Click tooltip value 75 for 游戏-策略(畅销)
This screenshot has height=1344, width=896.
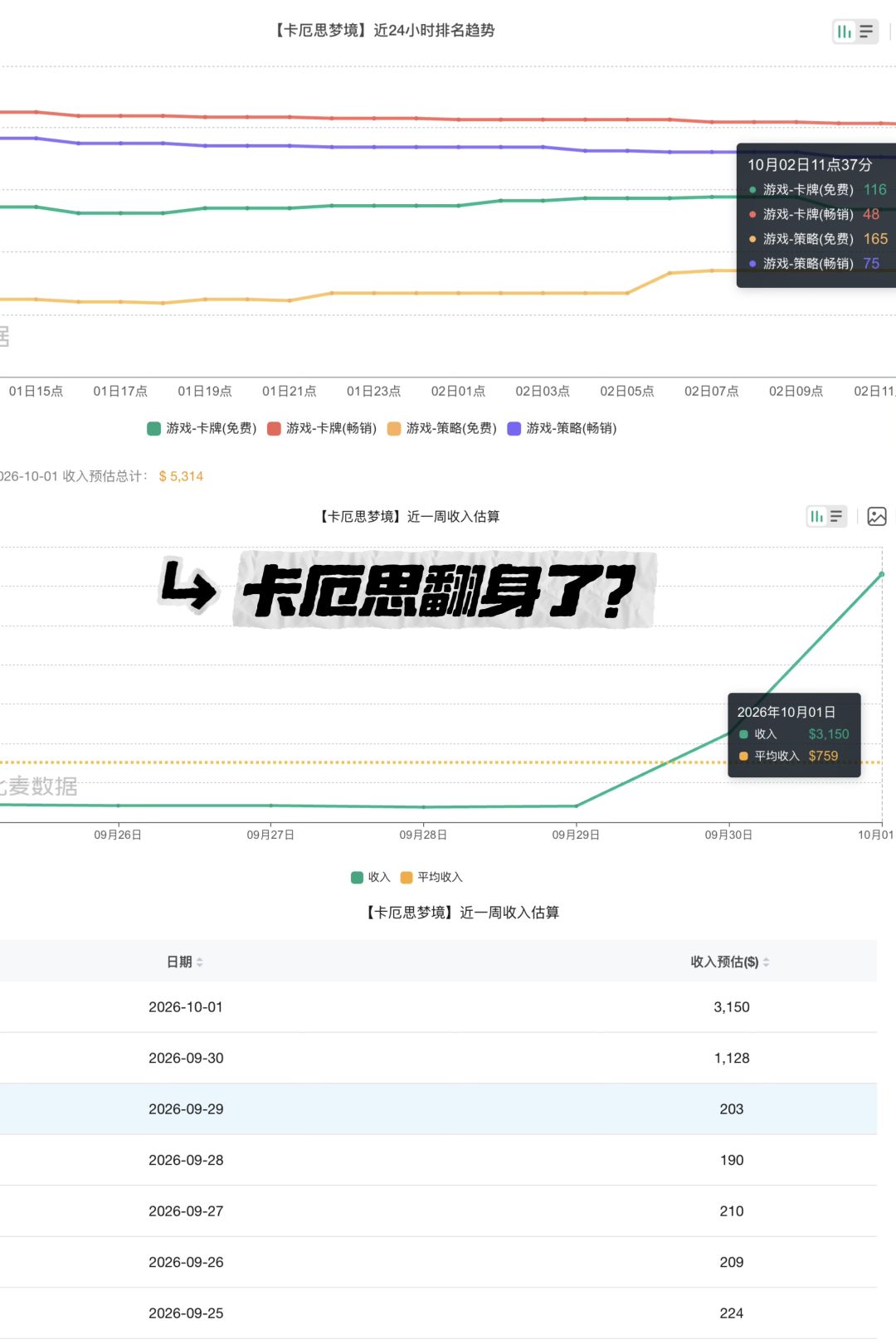click(x=871, y=263)
